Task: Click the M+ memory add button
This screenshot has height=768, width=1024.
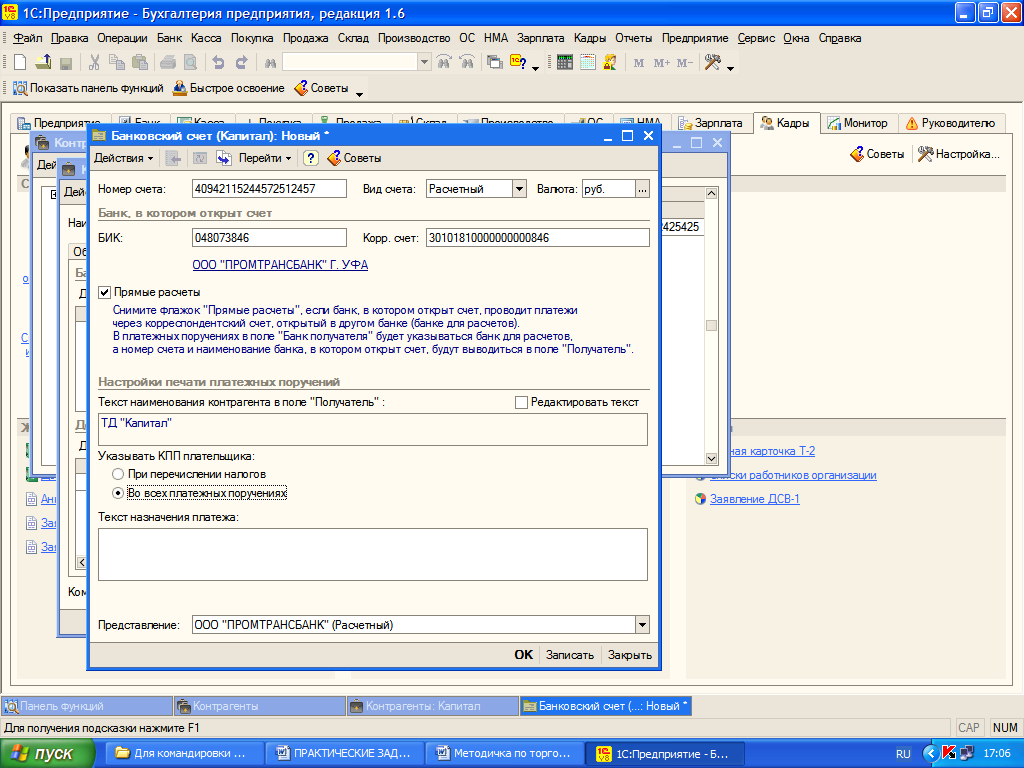Action: coord(662,63)
